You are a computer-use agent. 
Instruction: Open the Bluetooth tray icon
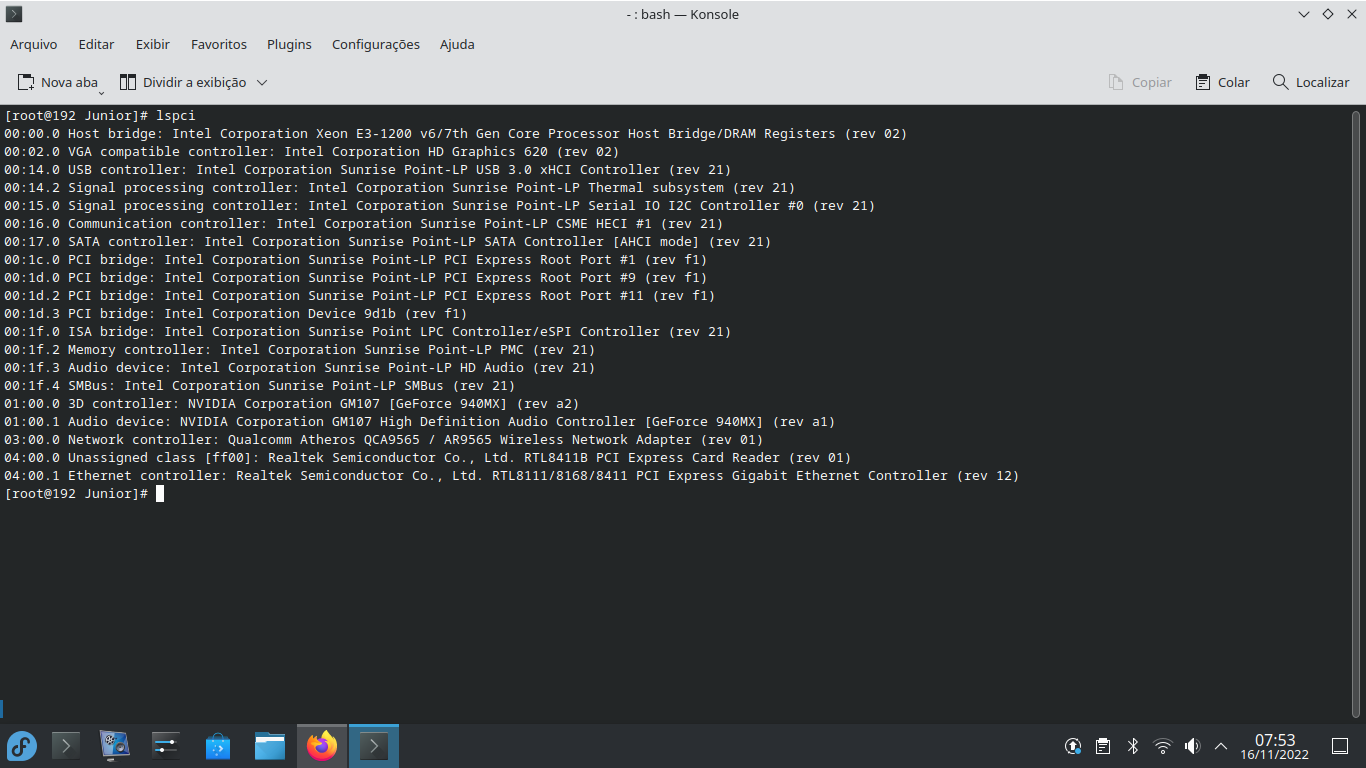[1133, 746]
